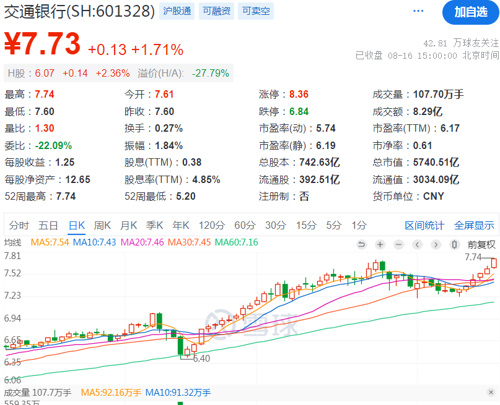This screenshot has width=500, height=405.
Task: Click the volume MA5:92.16万手 label
Action: tap(111, 392)
